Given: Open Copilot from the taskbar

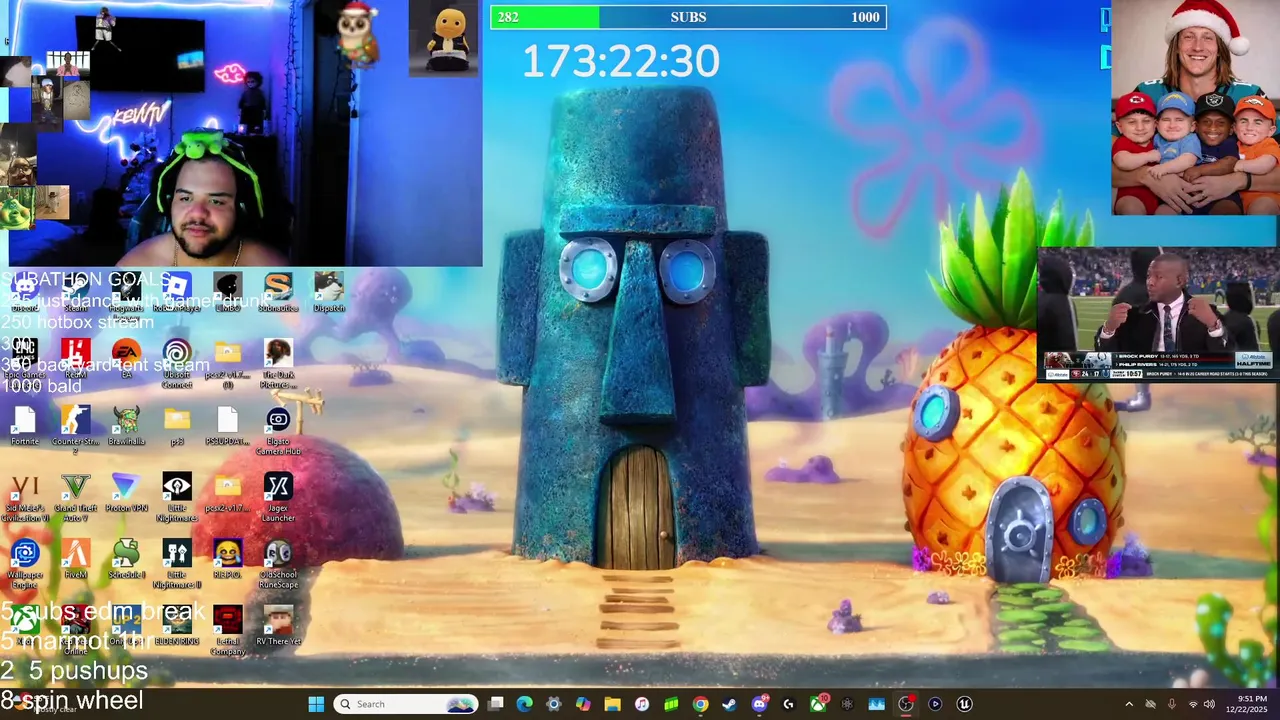Looking at the screenshot, I should click(583, 704).
